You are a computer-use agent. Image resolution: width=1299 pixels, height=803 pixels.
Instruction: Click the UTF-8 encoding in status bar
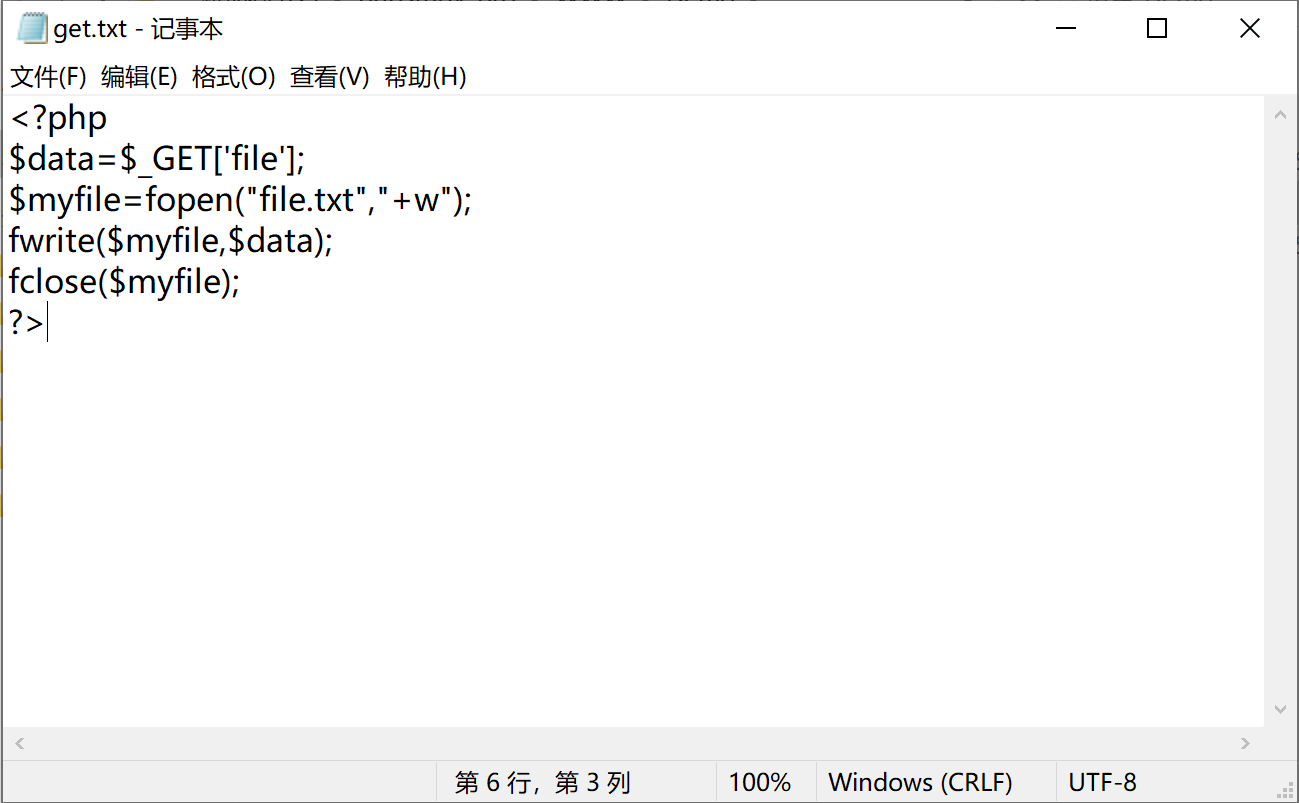[x=1102, y=782]
